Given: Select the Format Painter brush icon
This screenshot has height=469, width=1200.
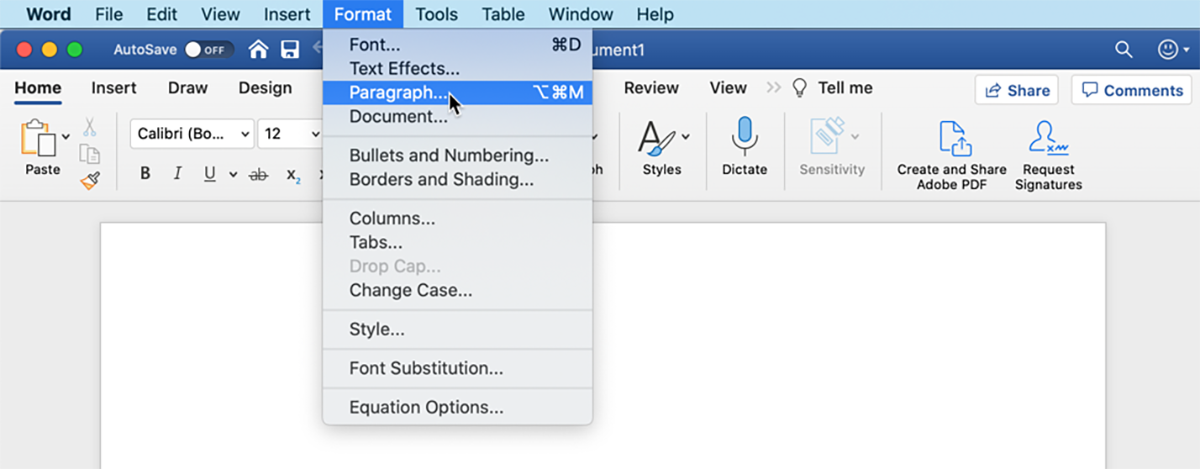Looking at the screenshot, I should click(x=90, y=180).
